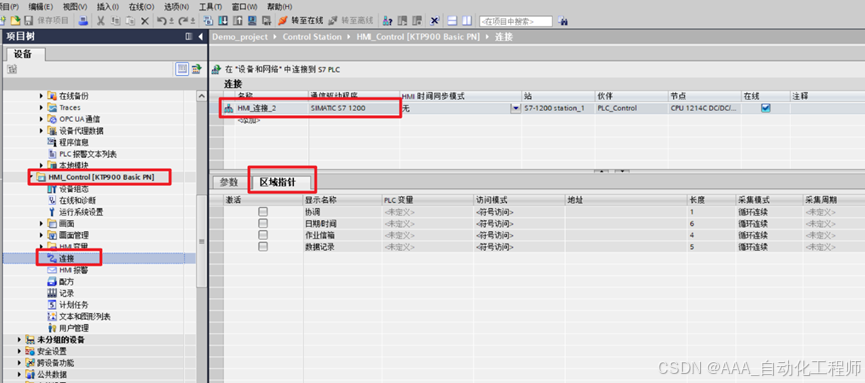This screenshot has height=383, width=865.
Task: Open the 在线(O) menu
Action: click(141, 7)
